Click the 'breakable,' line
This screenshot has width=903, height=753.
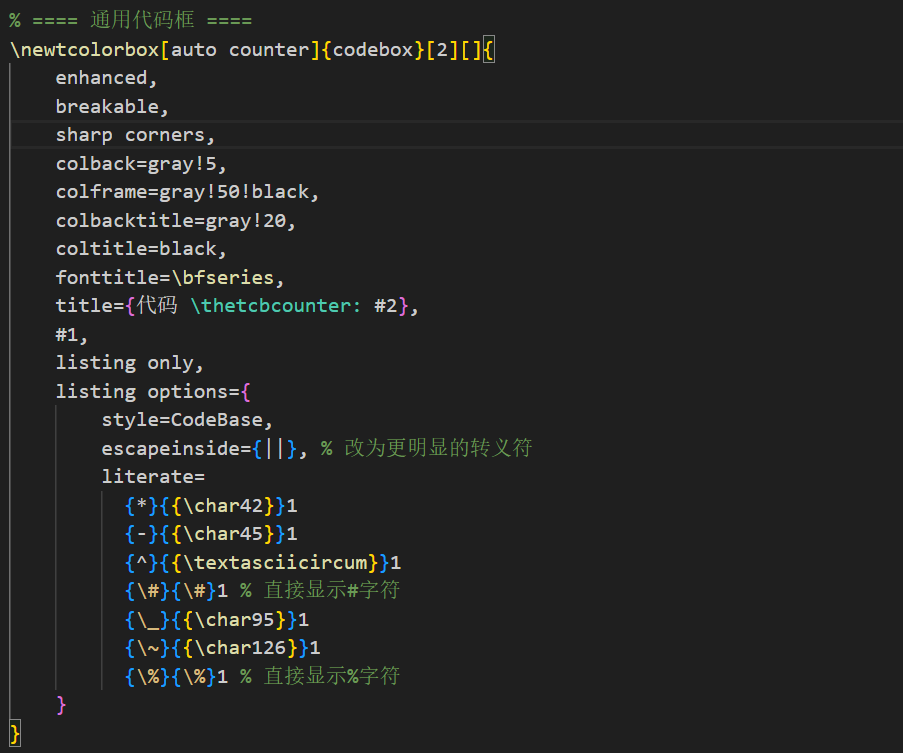point(112,107)
